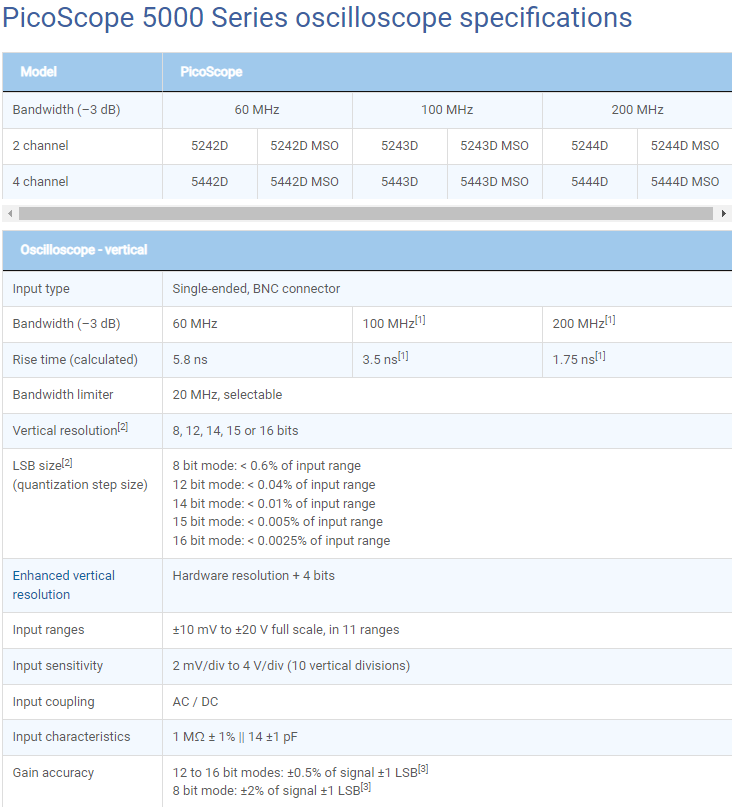Click footnote [1] next to 3.5 ns

[x=403, y=356]
